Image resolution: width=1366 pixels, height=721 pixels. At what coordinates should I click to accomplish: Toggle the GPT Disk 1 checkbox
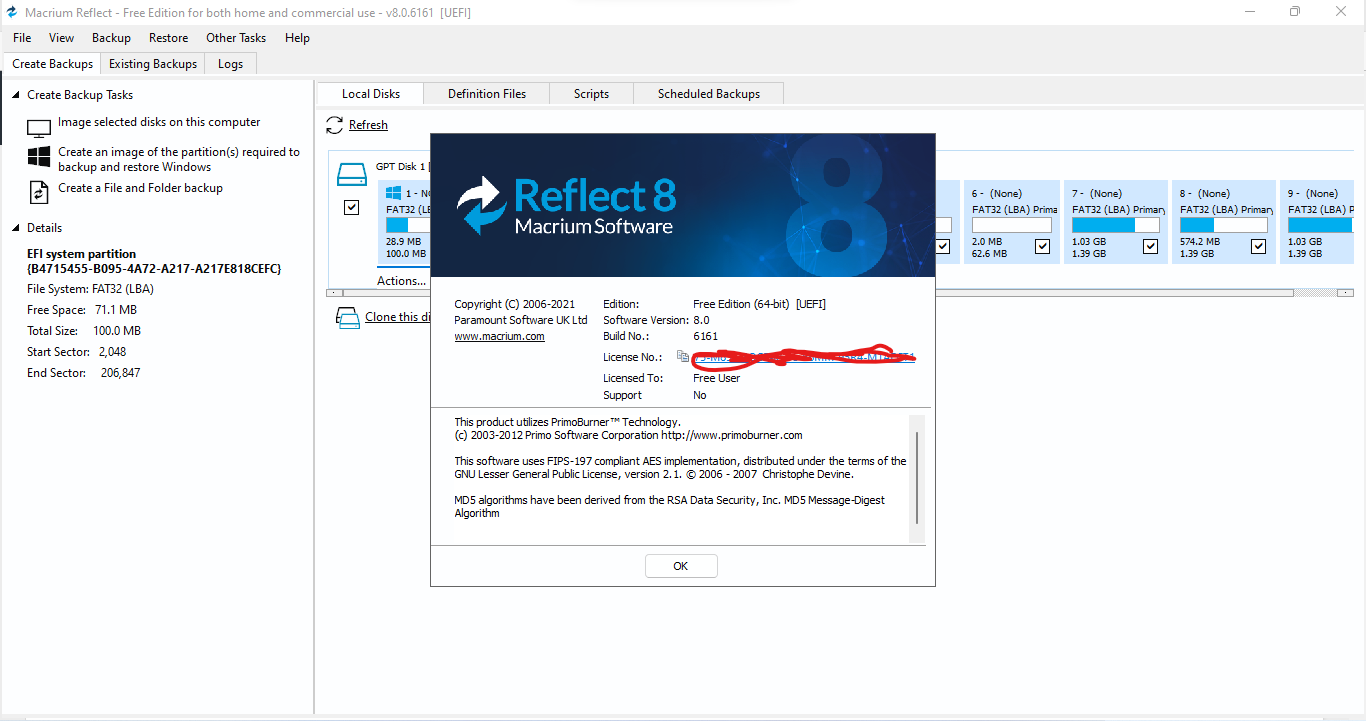[351, 208]
